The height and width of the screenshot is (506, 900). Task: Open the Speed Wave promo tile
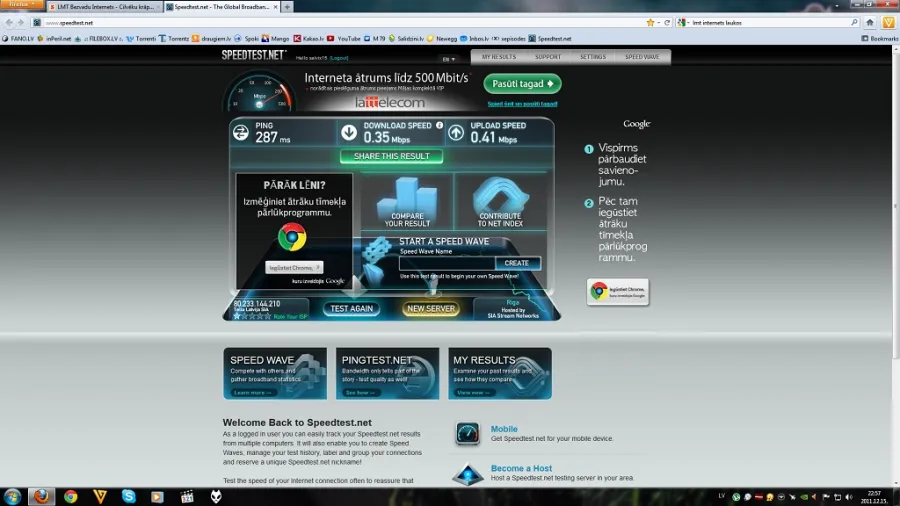(275, 373)
